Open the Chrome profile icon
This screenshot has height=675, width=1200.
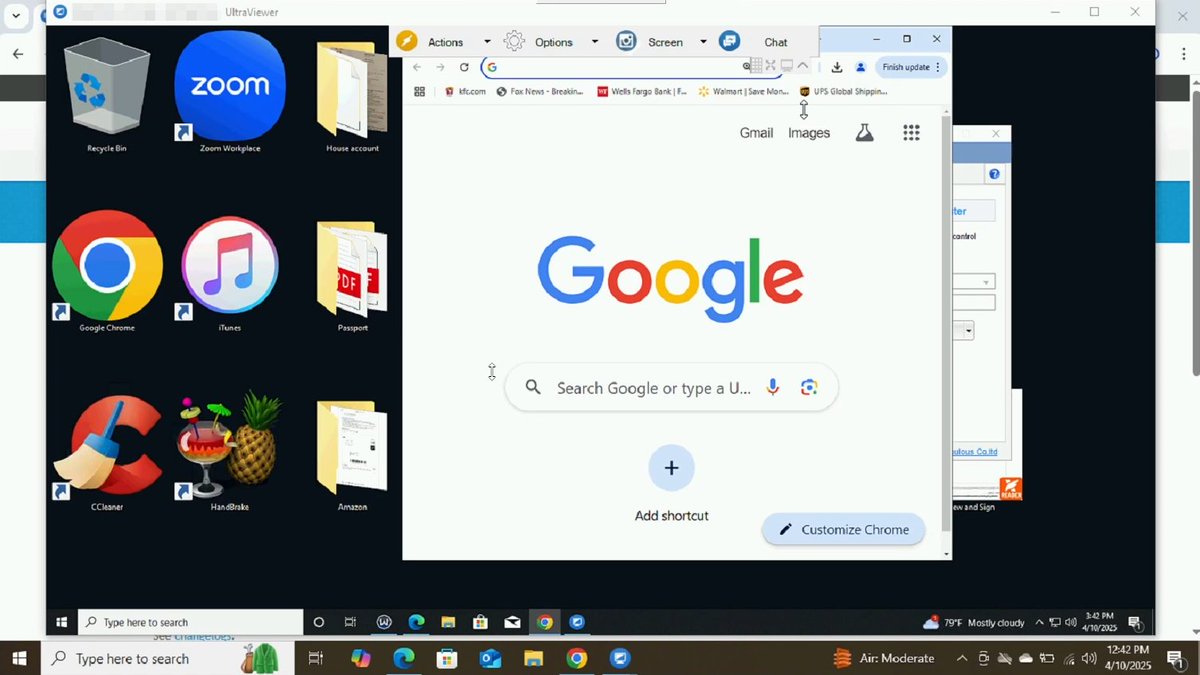(x=860, y=67)
